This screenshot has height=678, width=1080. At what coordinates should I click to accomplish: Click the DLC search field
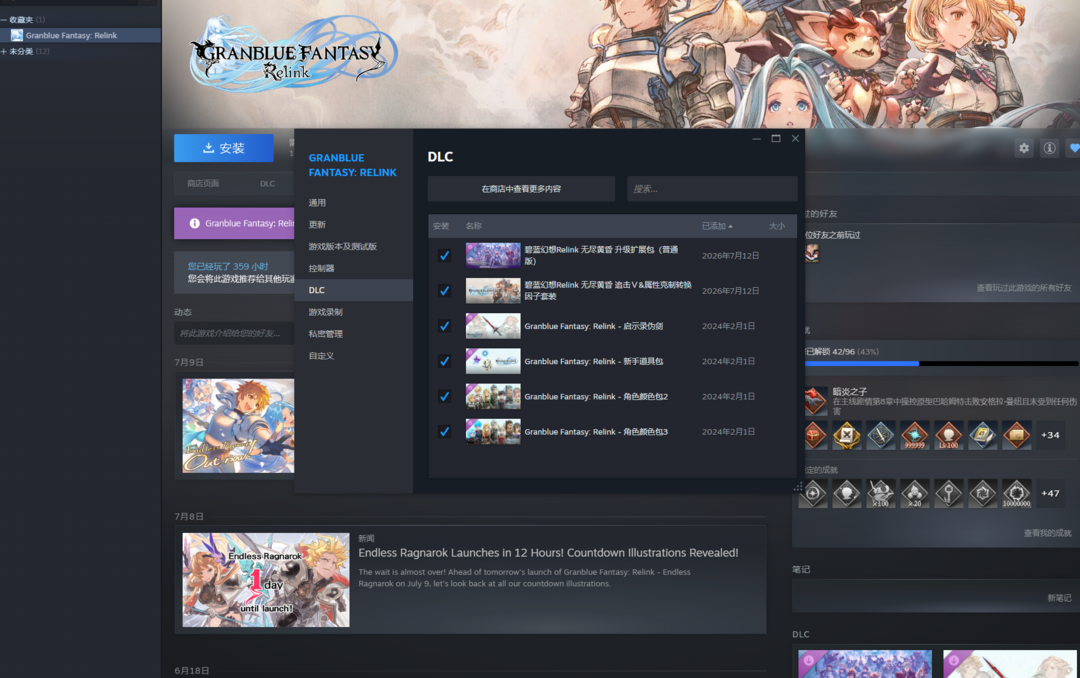(712, 189)
